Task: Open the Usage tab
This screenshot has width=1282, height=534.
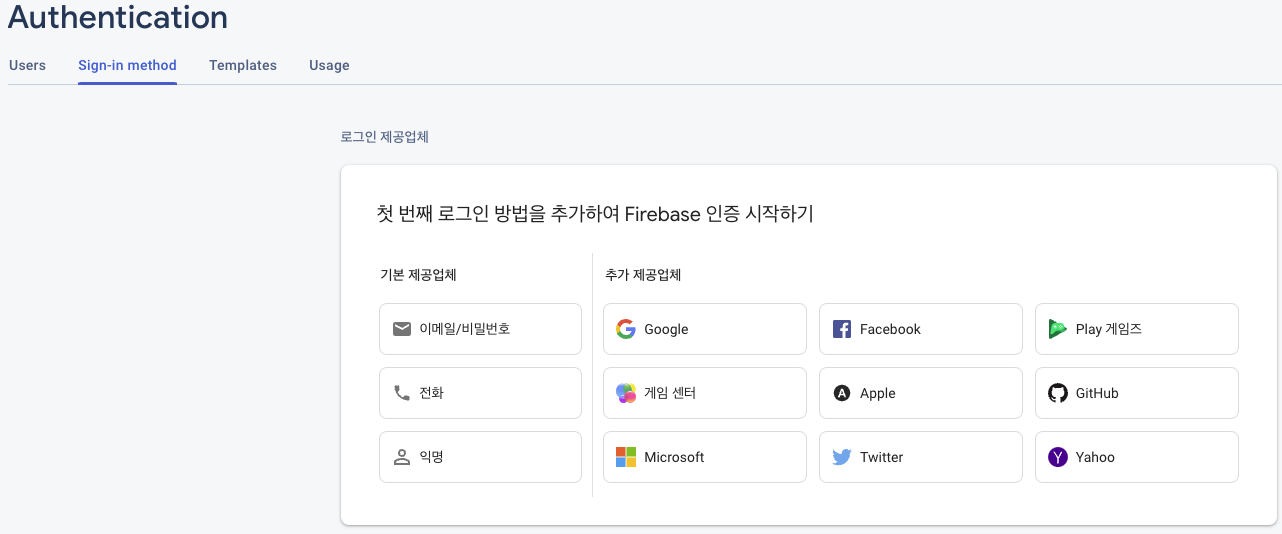Action: tap(329, 65)
